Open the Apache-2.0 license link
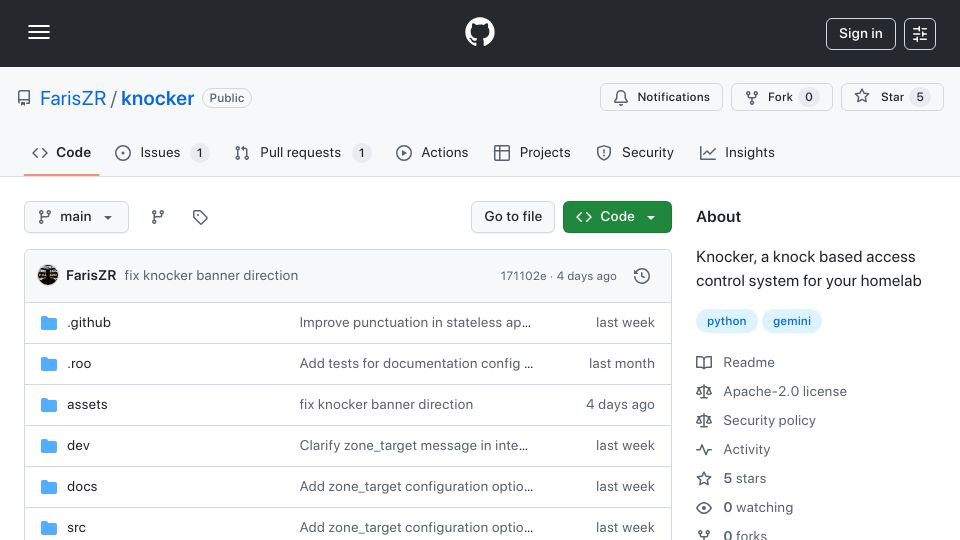Screen dimensions: 960x540 (785, 391)
